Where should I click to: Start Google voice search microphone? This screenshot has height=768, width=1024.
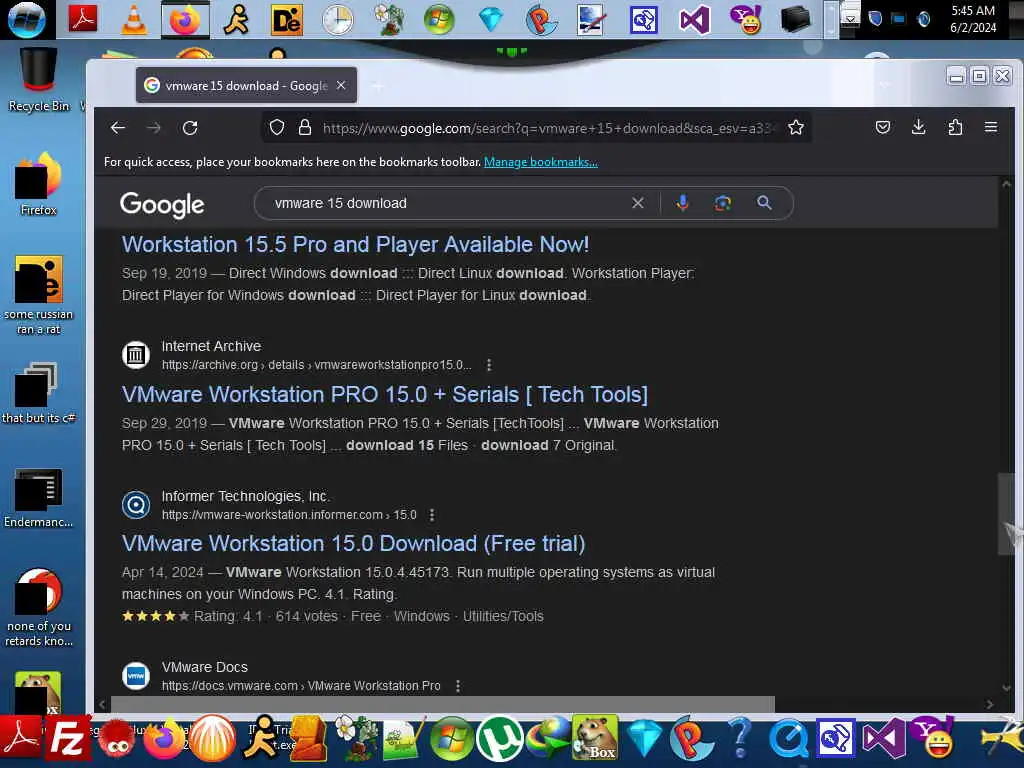point(682,203)
